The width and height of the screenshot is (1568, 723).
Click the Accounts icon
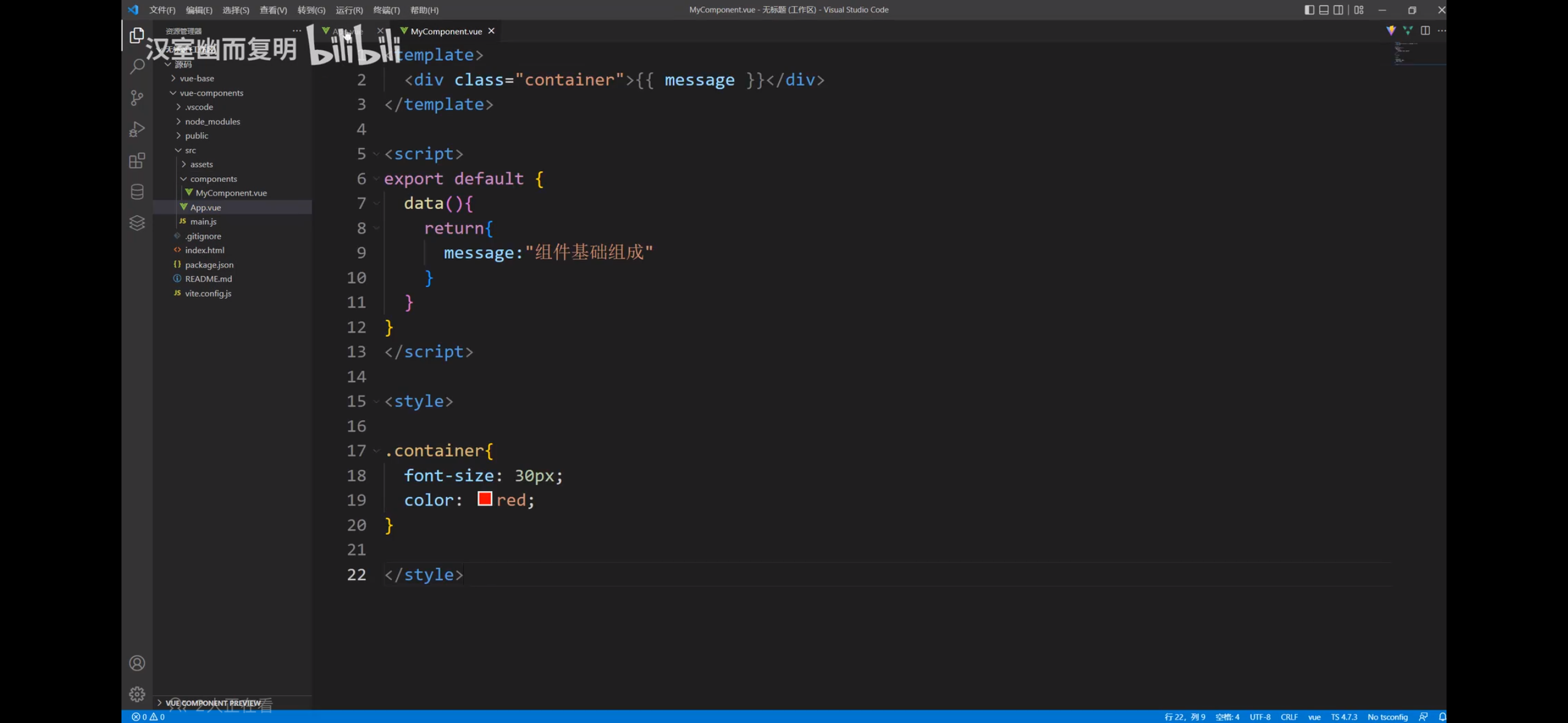click(x=137, y=663)
